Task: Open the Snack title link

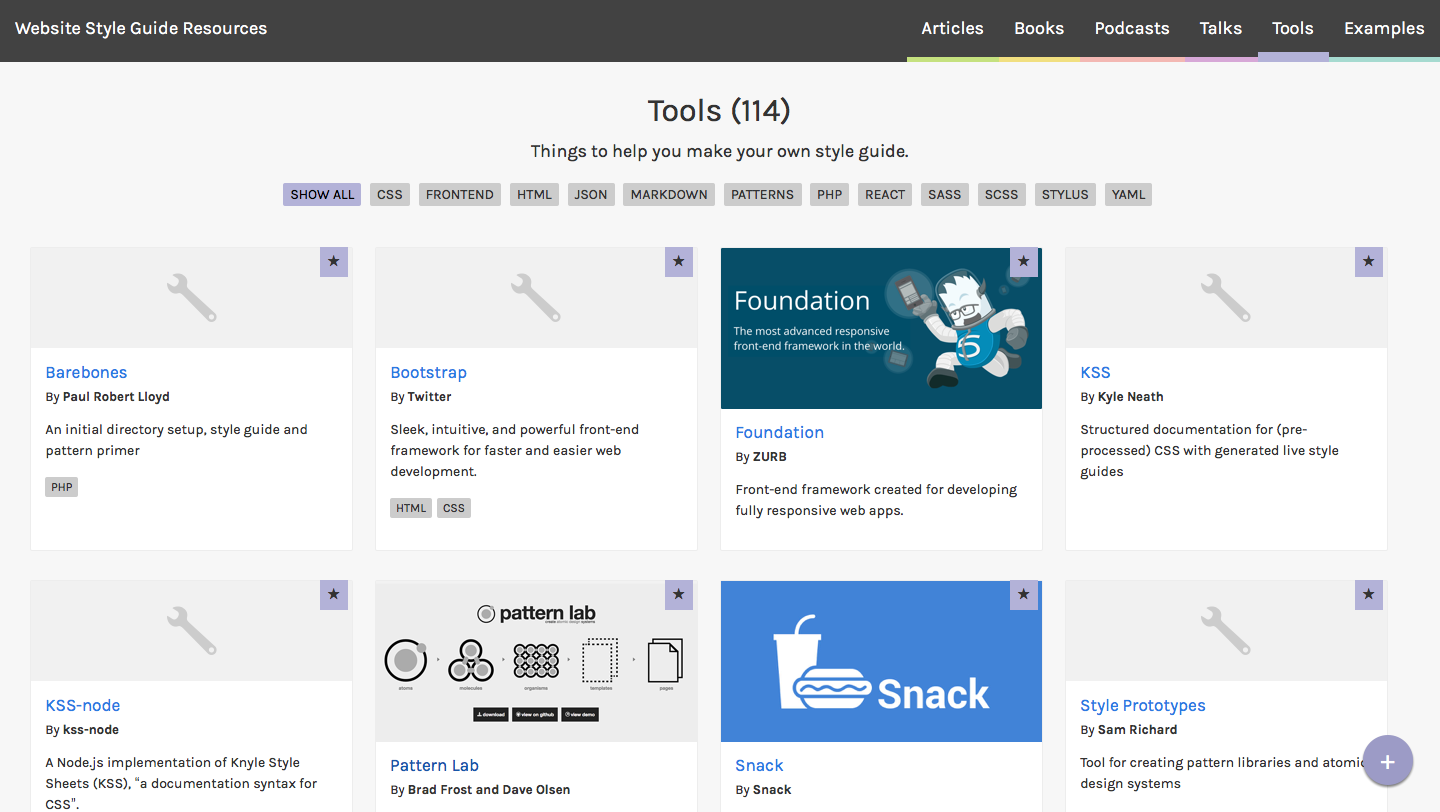Action: click(759, 765)
